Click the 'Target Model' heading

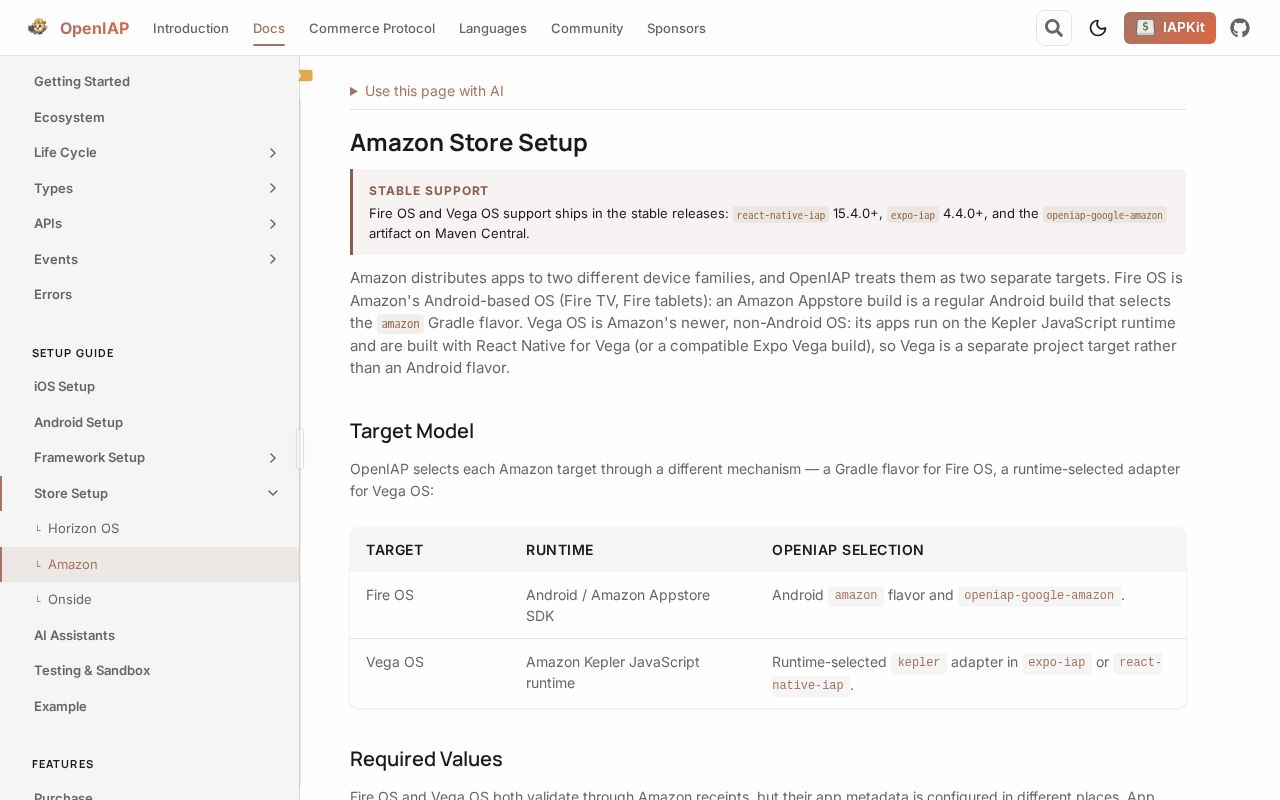[412, 431]
